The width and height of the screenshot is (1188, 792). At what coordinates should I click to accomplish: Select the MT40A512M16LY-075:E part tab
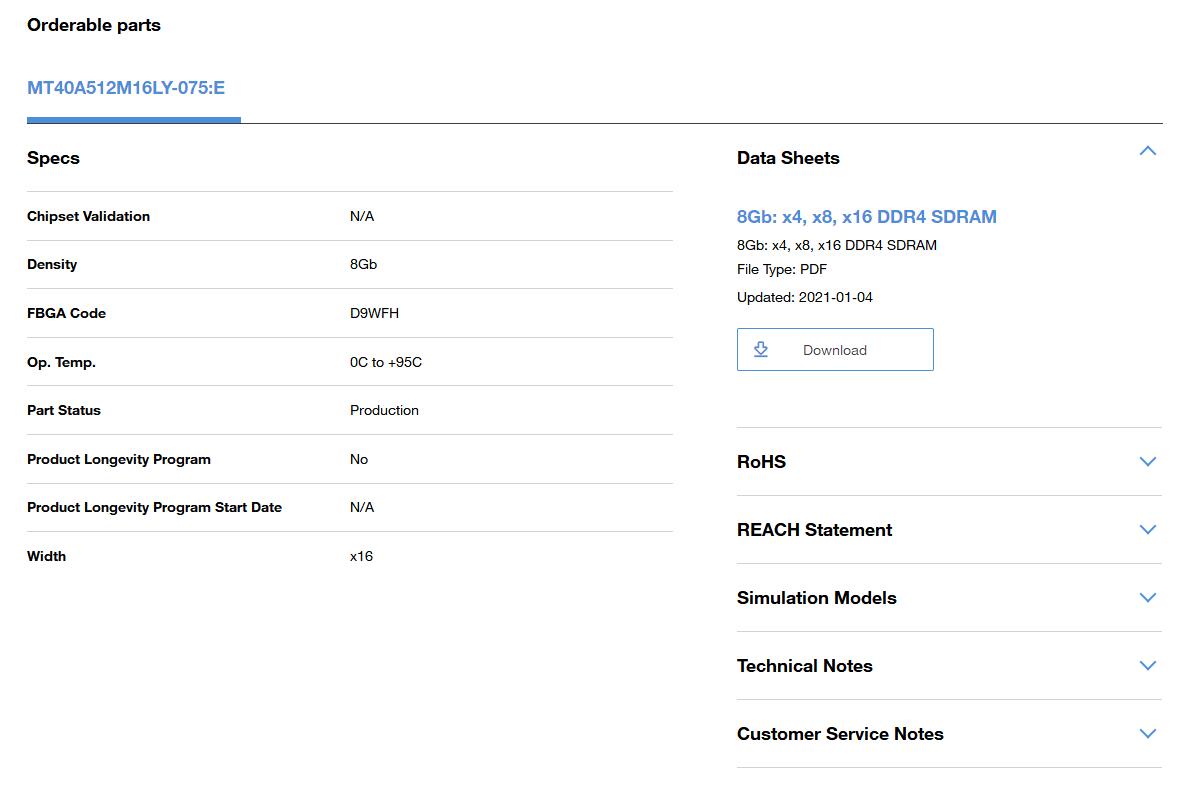tap(126, 88)
